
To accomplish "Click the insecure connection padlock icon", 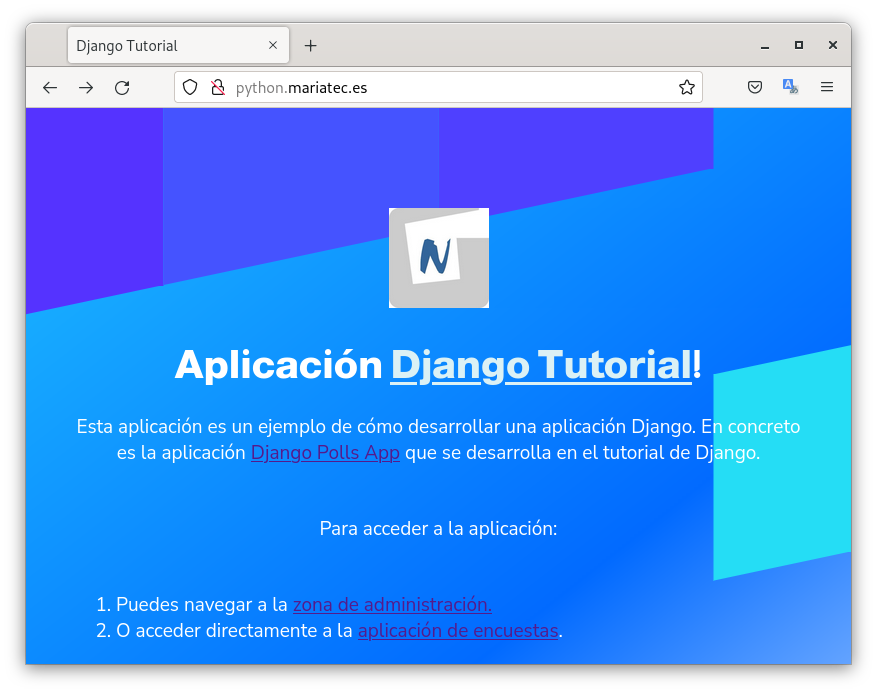I will 217,88.
